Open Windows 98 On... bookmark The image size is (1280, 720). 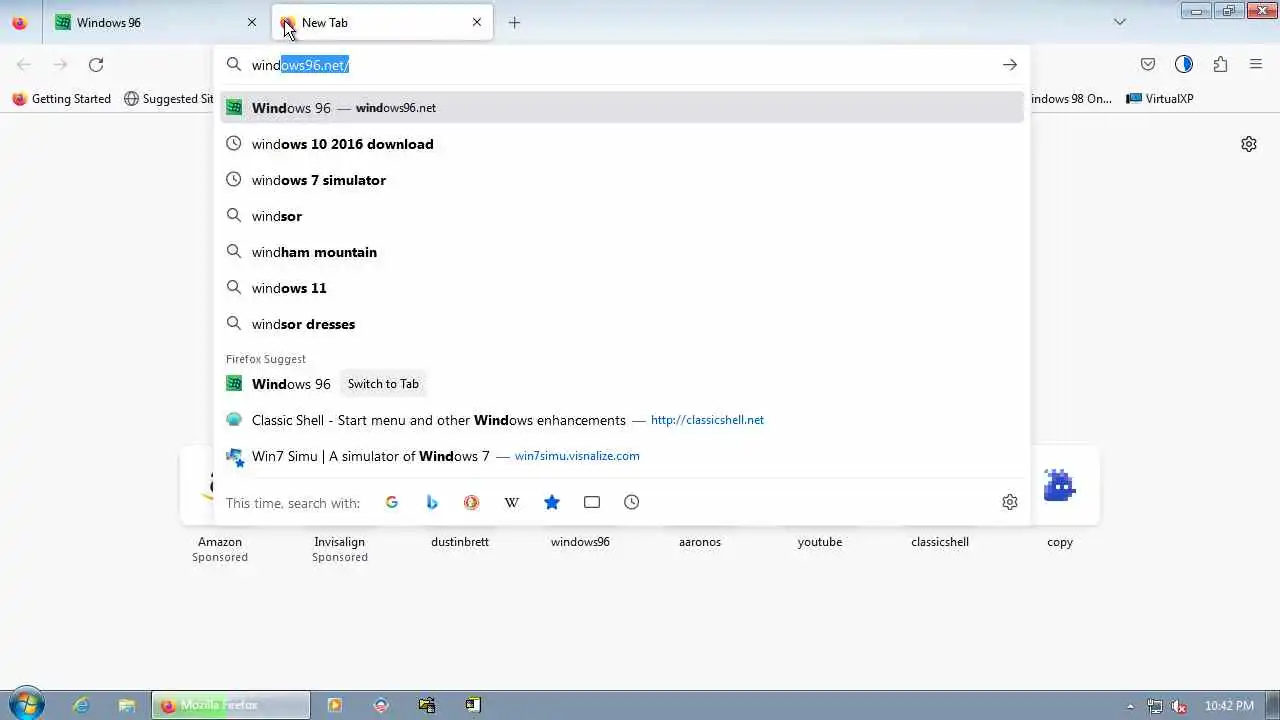click(x=1071, y=99)
